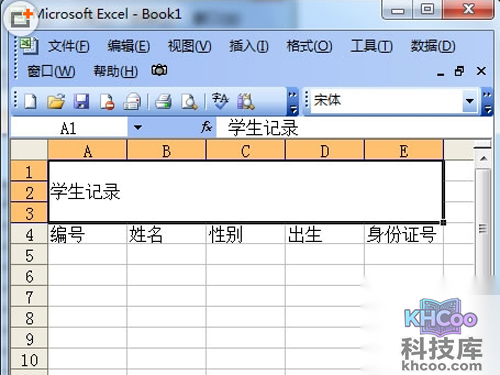Click the font name field 宋体

tap(387, 101)
